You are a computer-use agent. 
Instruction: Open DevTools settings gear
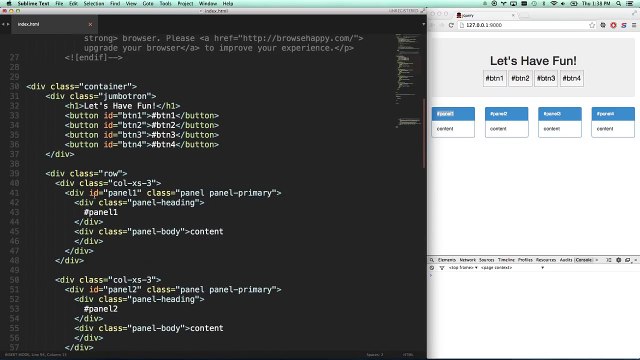point(618,260)
